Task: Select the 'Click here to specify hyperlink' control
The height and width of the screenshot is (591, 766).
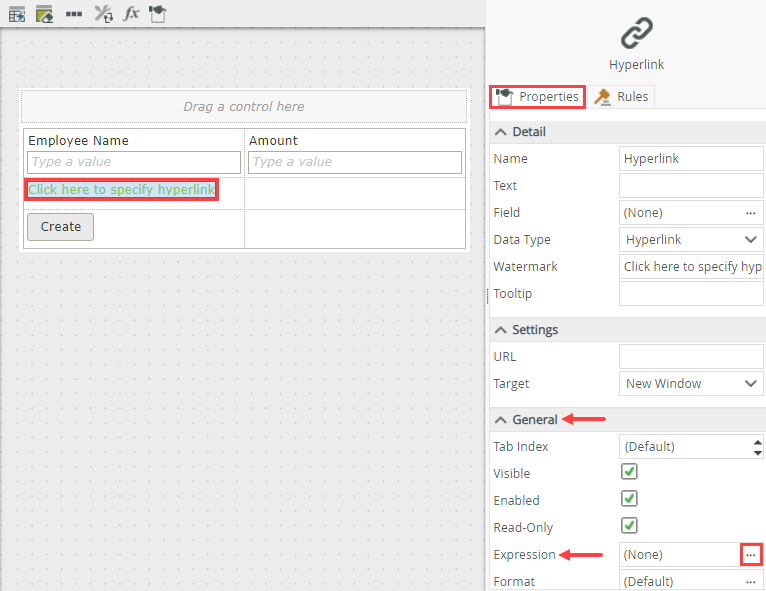Action: point(121,190)
